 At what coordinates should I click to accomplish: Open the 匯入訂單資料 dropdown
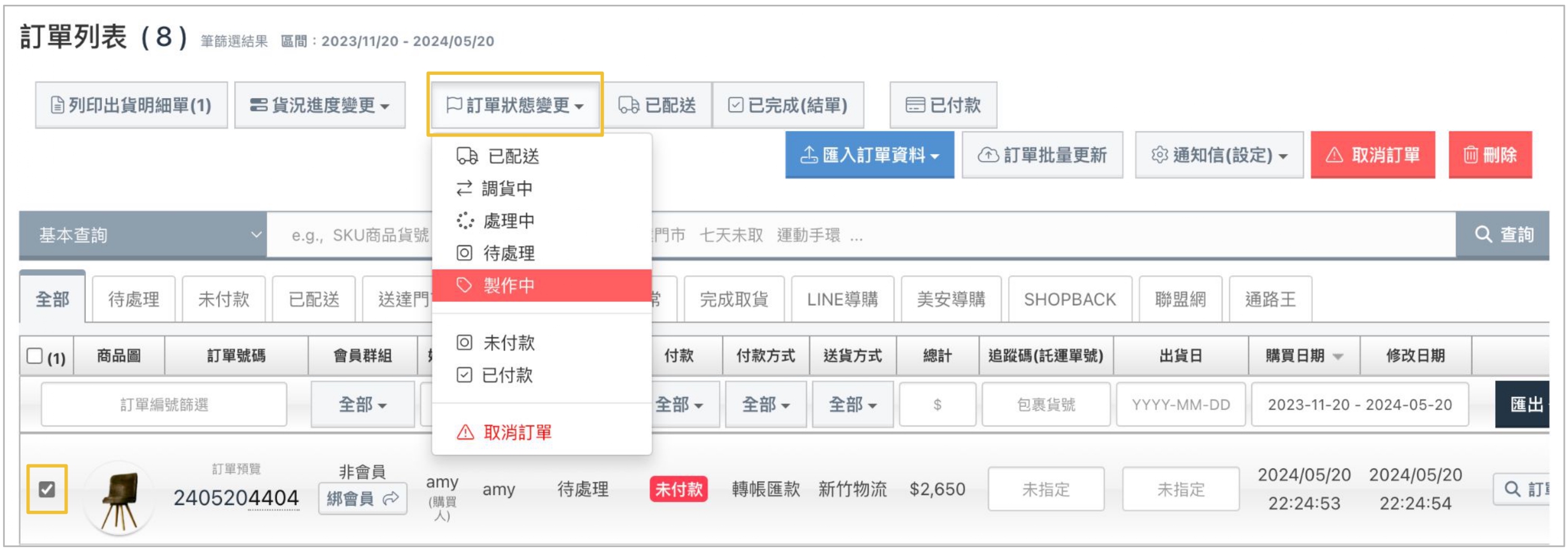coord(869,155)
